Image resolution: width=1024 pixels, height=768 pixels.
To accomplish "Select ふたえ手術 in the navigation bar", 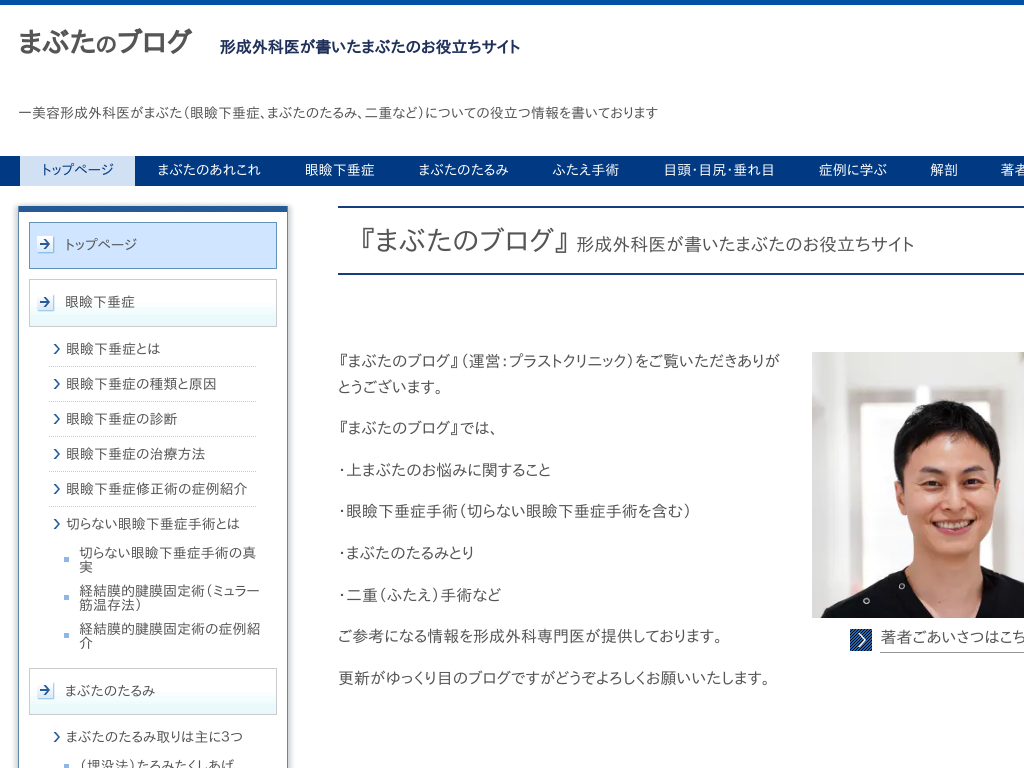I will click(586, 171).
